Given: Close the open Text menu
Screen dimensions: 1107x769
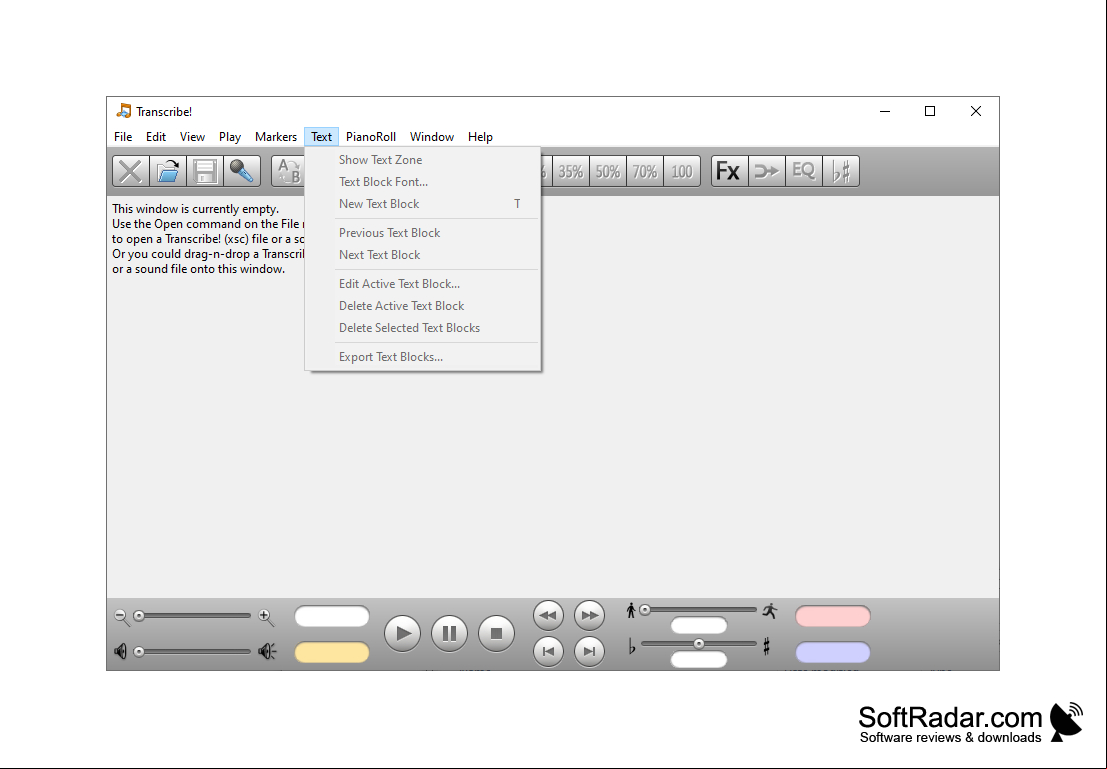Looking at the screenshot, I should coord(321,137).
